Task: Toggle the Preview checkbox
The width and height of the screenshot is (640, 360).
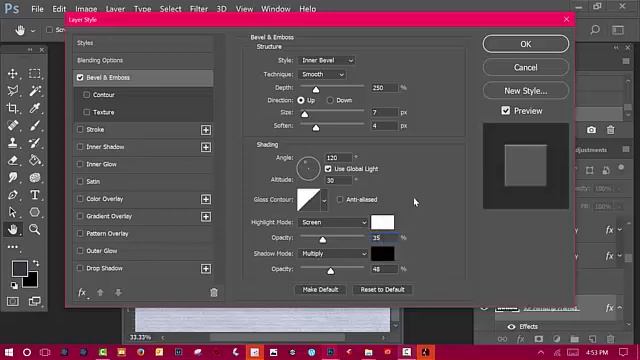Action: (506, 111)
